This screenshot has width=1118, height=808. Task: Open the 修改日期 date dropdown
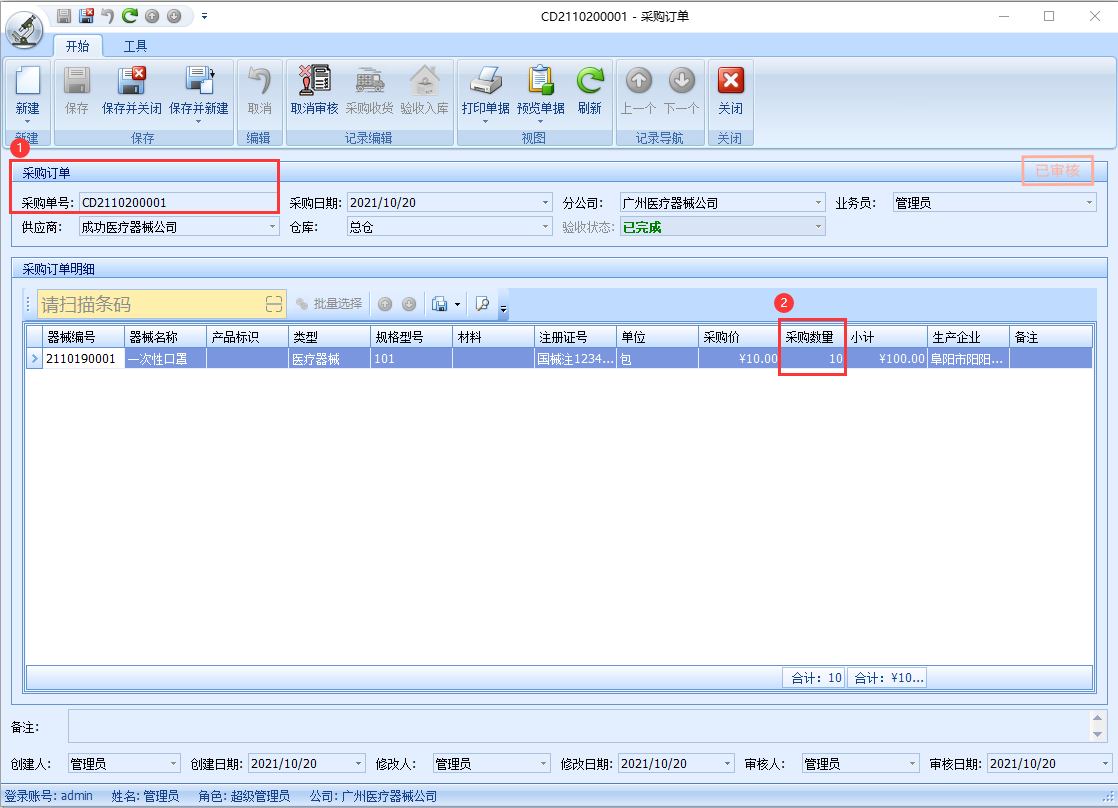point(727,764)
